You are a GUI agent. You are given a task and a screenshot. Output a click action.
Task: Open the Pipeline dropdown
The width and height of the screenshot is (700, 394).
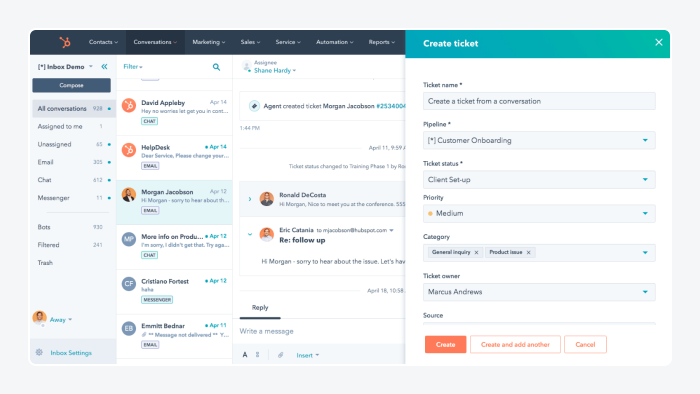(x=539, y=141)
